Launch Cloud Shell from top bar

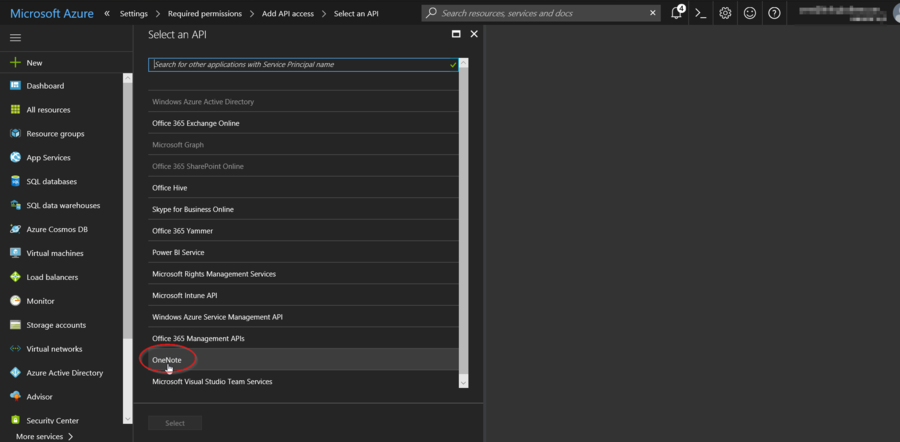(701, 13)
